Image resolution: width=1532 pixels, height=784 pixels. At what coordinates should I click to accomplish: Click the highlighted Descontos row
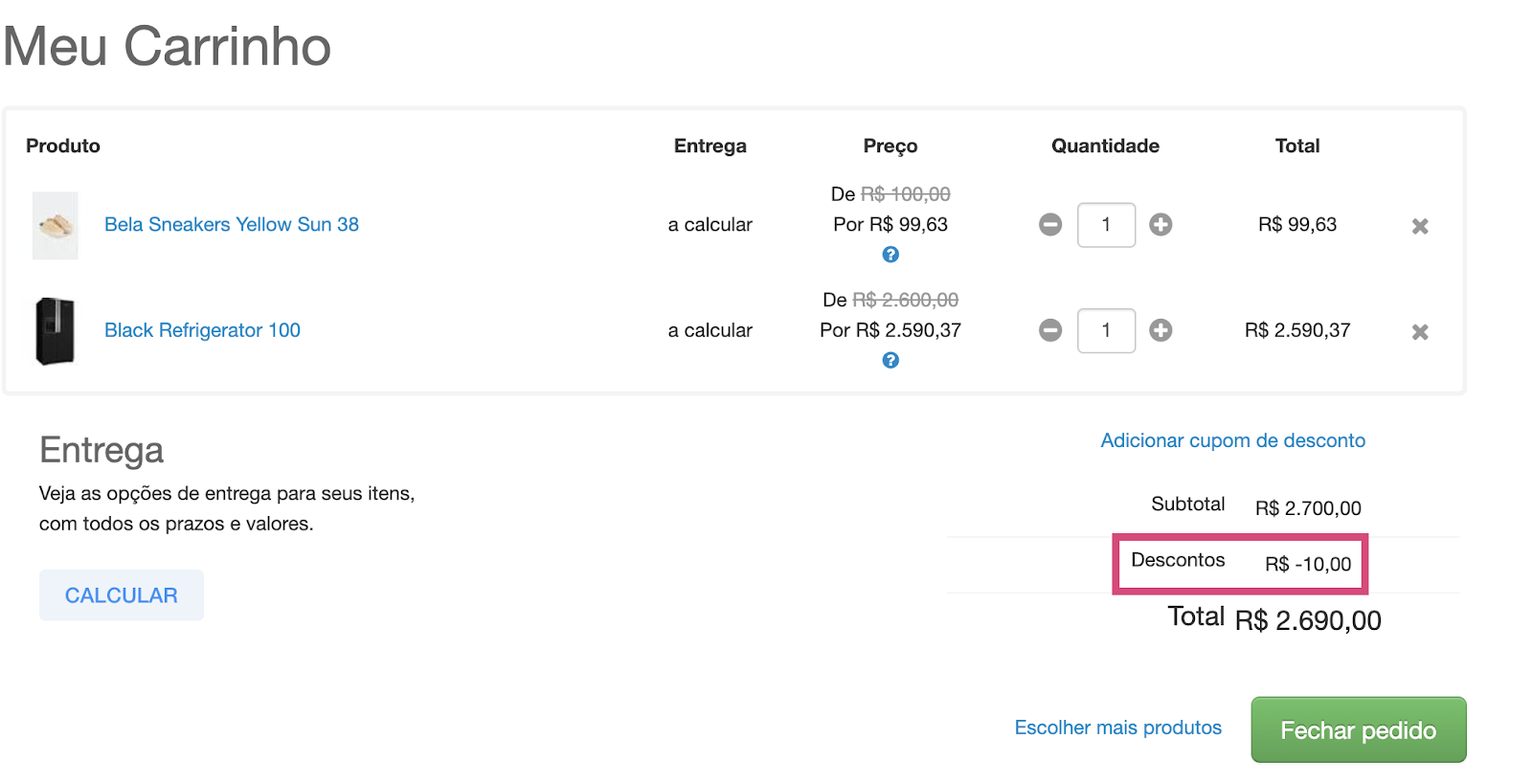click(x=1240, y=564)
